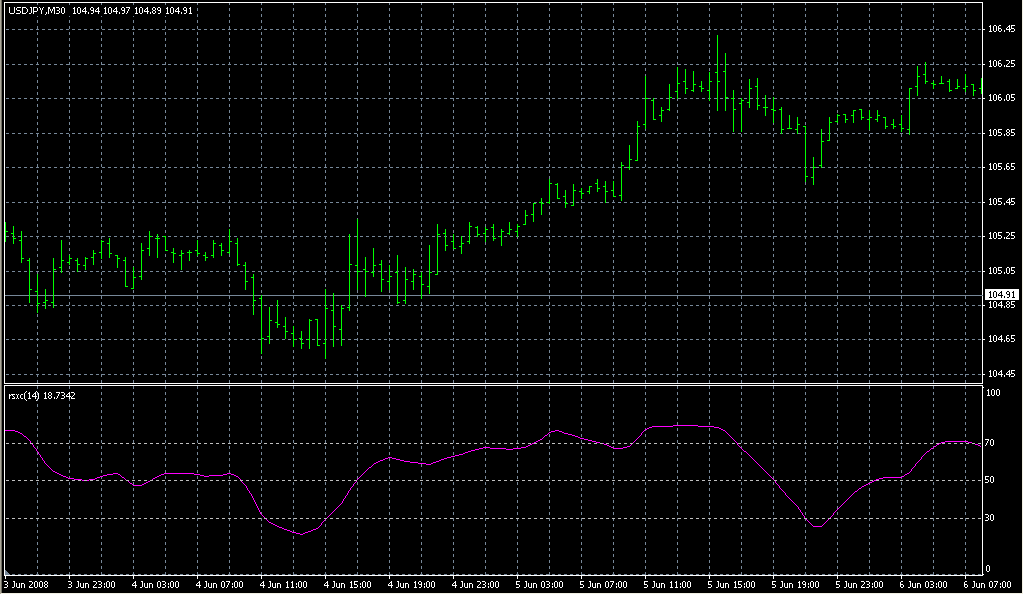
Task: Click the 0 level on indicator scale
Action: 989,568
